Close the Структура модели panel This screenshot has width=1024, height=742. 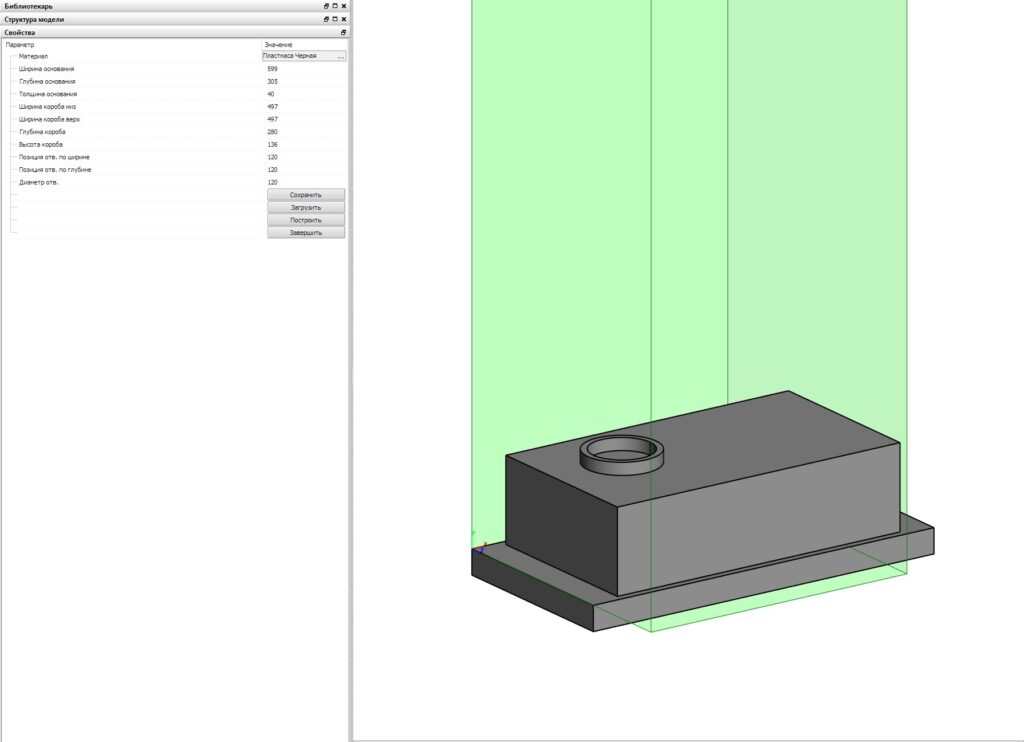[344, 19]
